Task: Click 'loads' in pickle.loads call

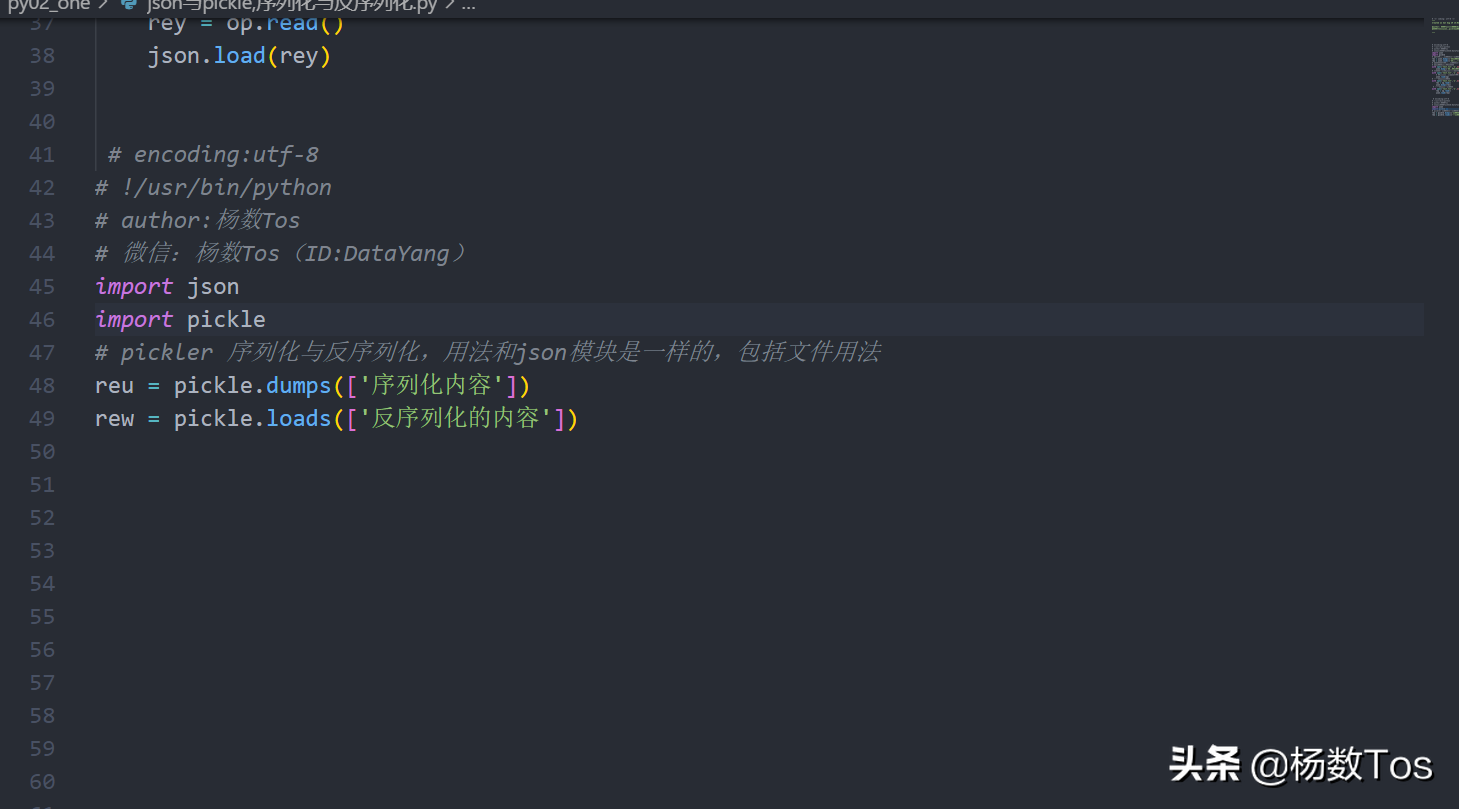Action: click(298, 419)
